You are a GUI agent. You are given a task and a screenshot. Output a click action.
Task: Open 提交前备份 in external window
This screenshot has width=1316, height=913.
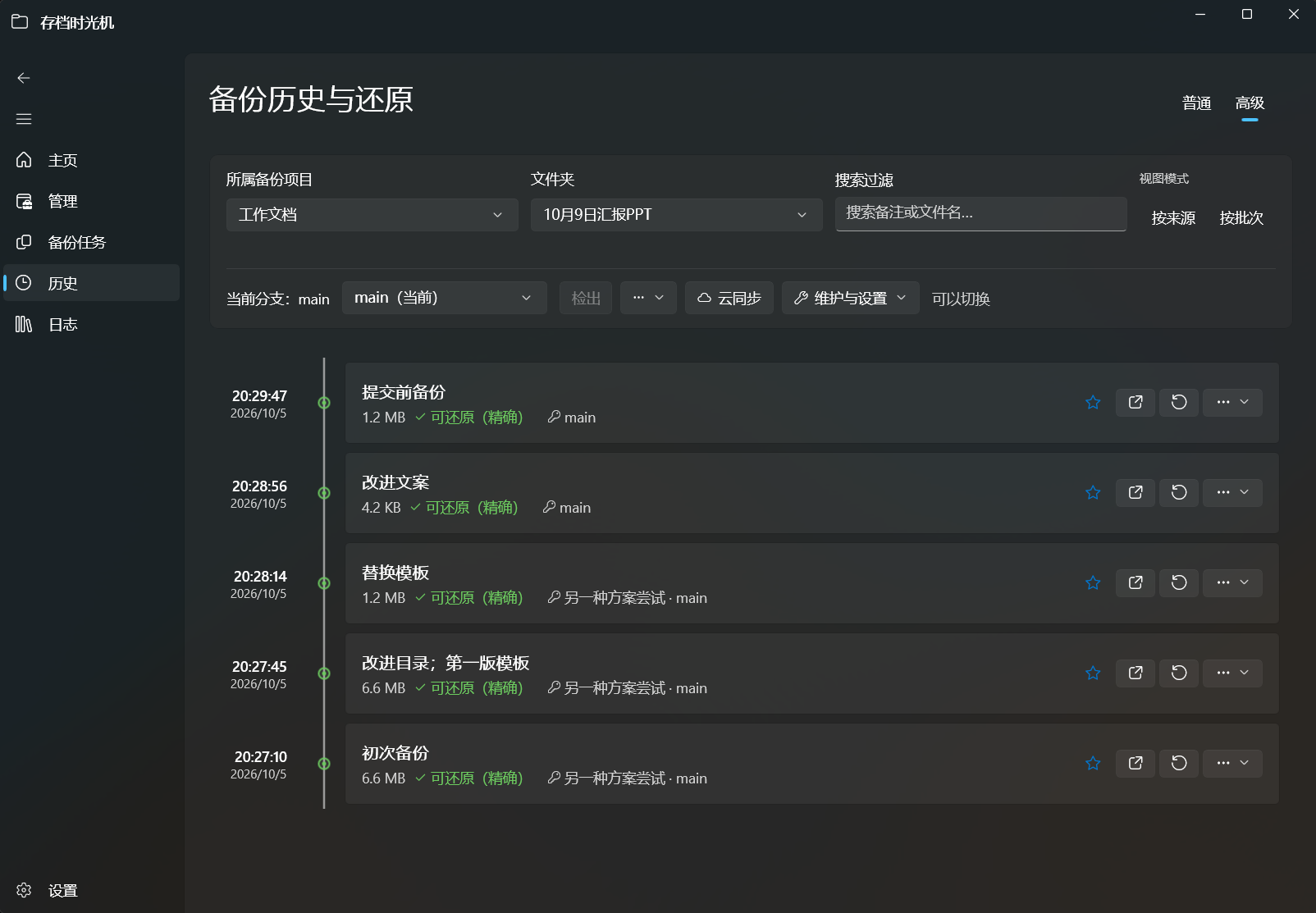pos(1136,402)
